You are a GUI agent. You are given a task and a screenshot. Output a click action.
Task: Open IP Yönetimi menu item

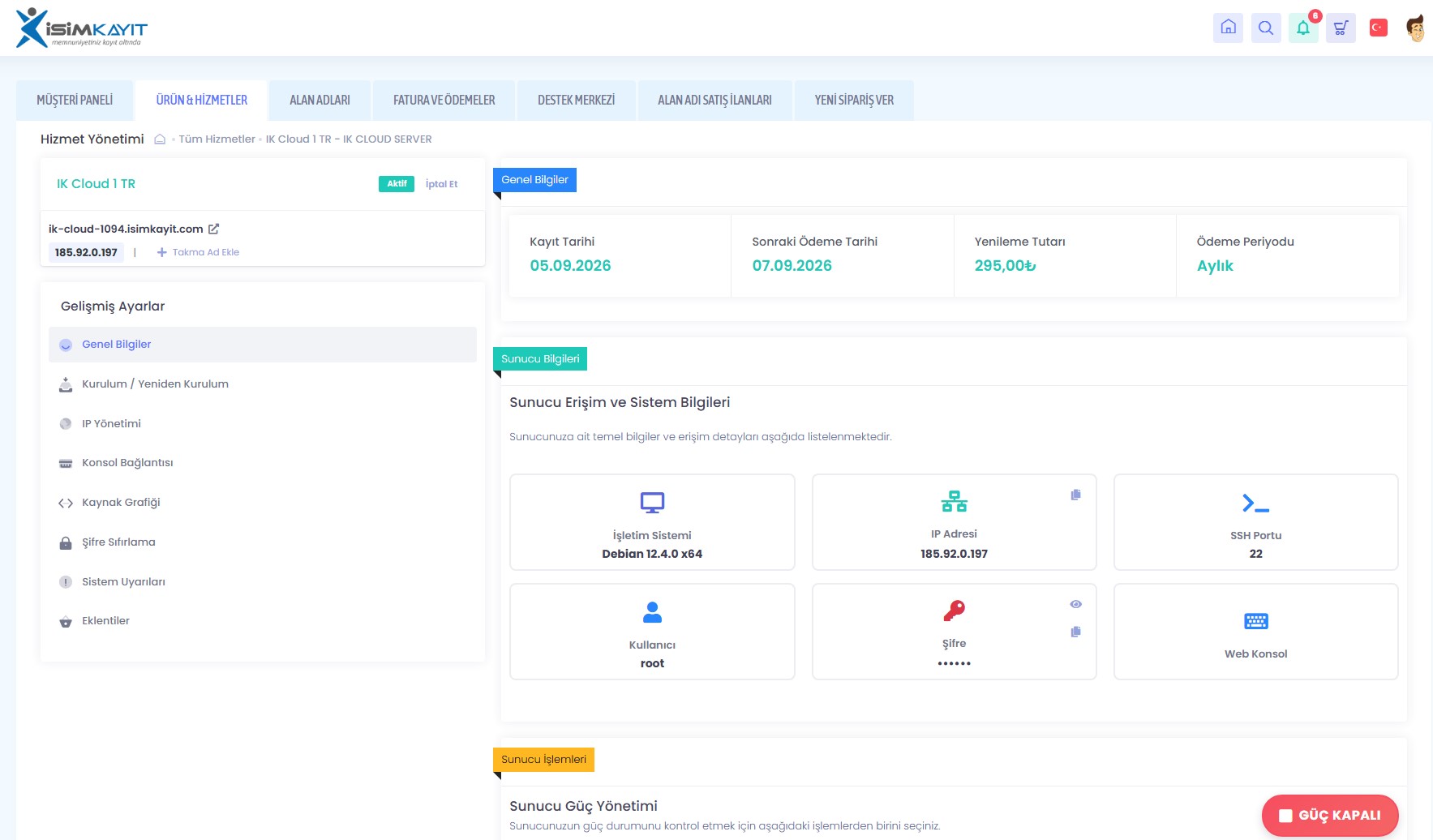[x=263, y=423]
